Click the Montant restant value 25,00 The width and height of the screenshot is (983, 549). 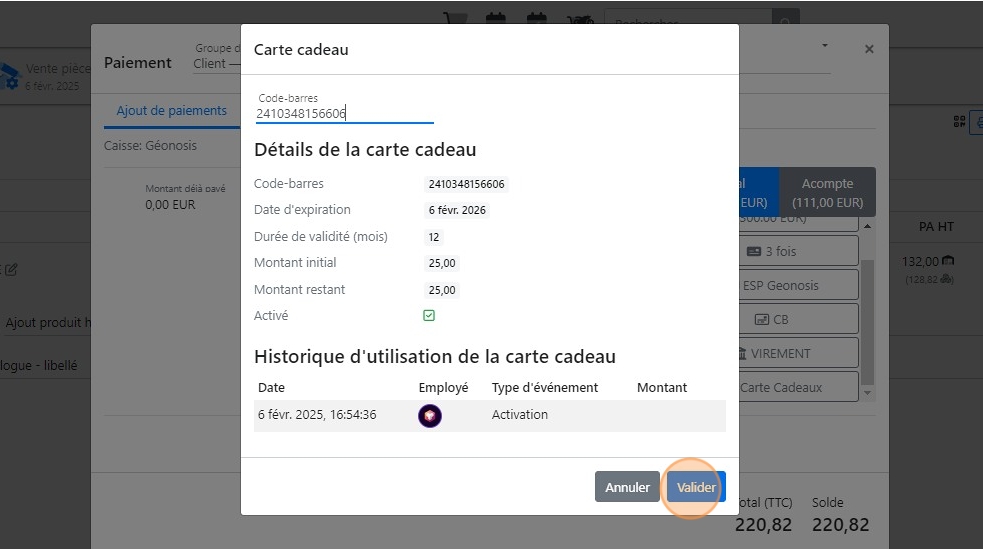coord(442,290)
